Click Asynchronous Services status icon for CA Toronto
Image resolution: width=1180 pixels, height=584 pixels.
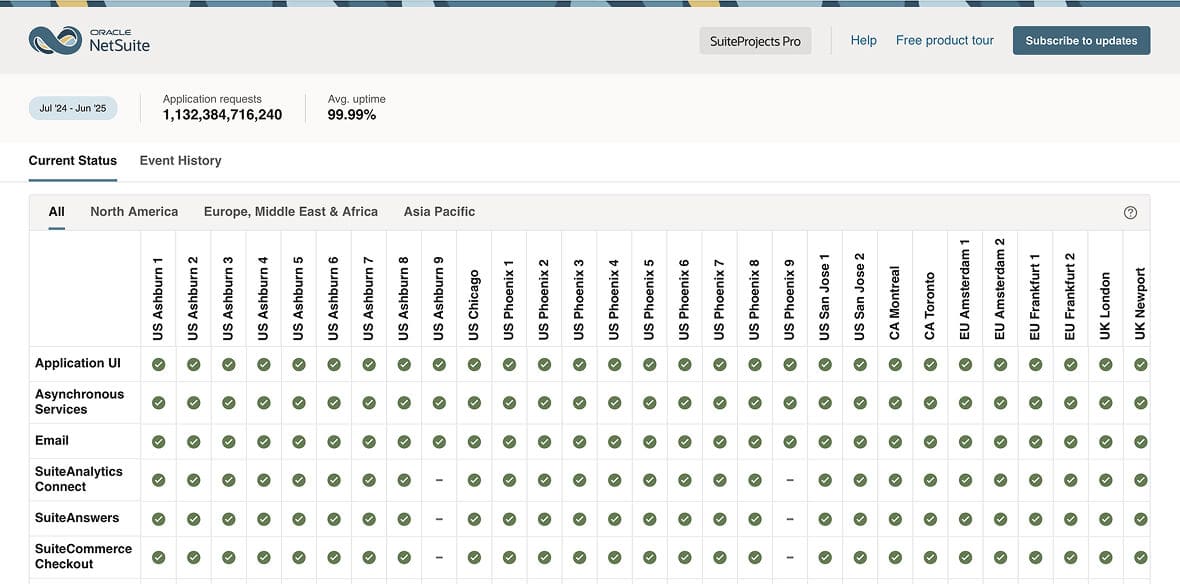930,403
